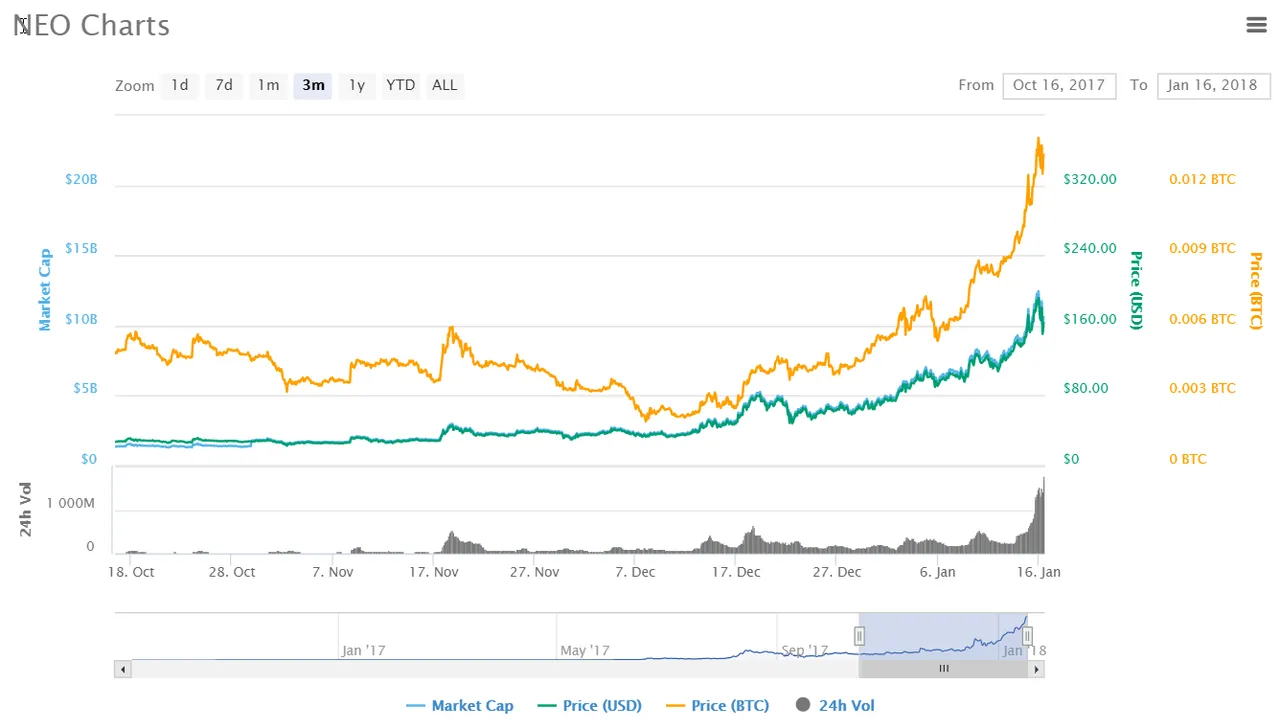The image size is (1280, 728).
Task: Set zoom range to 1d
Action: 180,85
